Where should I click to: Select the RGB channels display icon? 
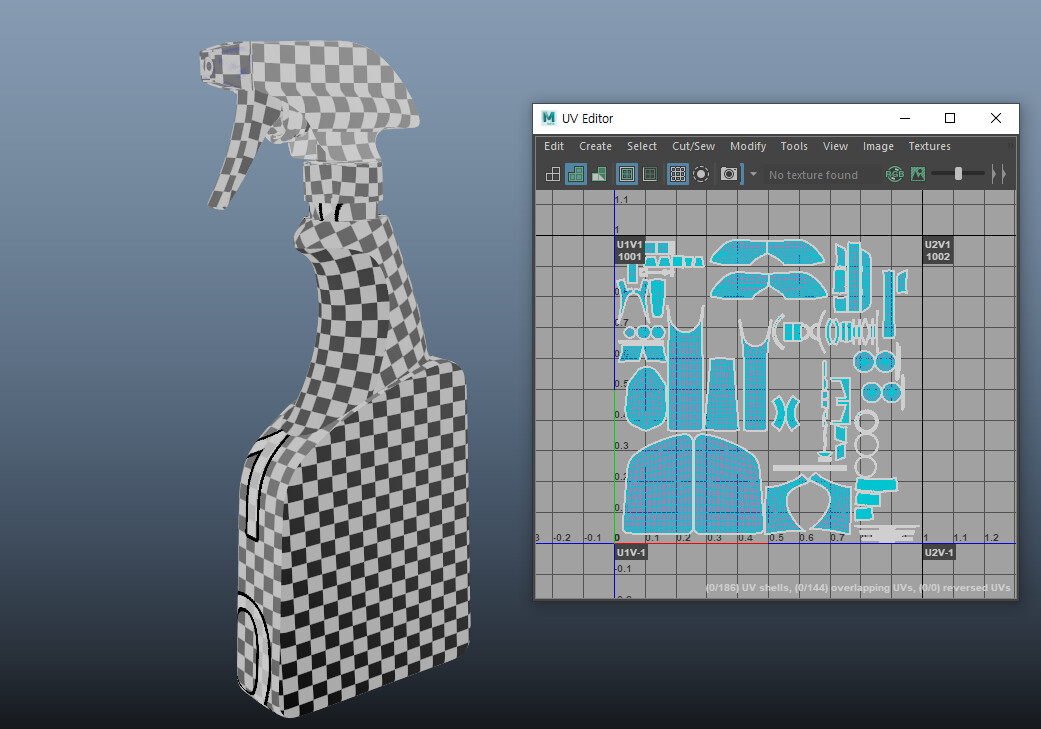[893, 174]
